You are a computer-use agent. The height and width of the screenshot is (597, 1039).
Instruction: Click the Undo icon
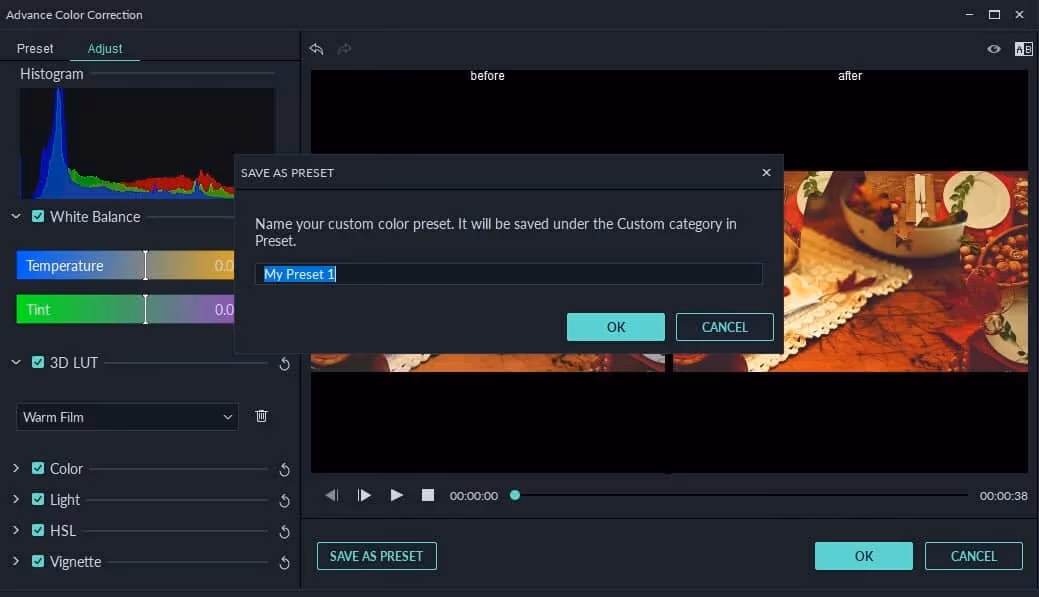coord(317,49)
